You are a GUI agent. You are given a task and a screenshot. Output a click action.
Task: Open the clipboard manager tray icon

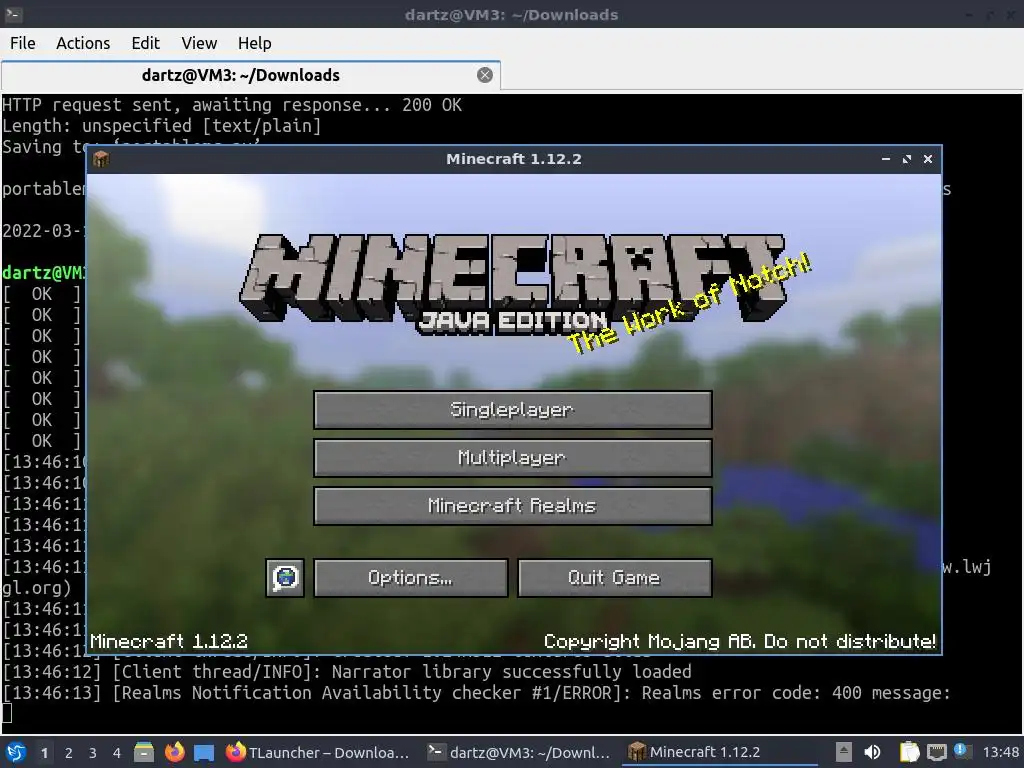pyautogui.click(x=909, y=752)
